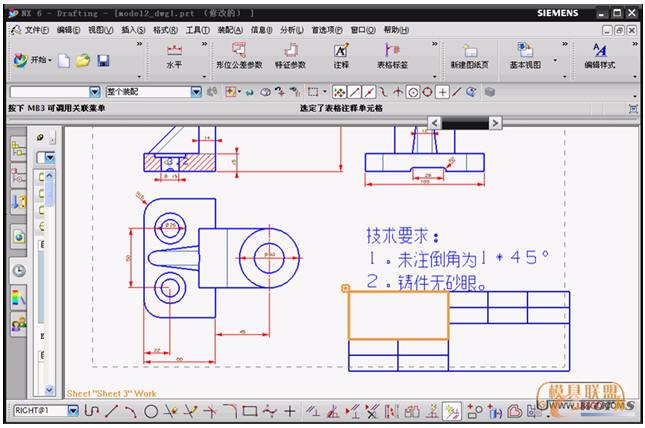The height and width of the screenshot is (428, 645).
Task: Open the 帮助(H) menu
Action: pos(396,30)
